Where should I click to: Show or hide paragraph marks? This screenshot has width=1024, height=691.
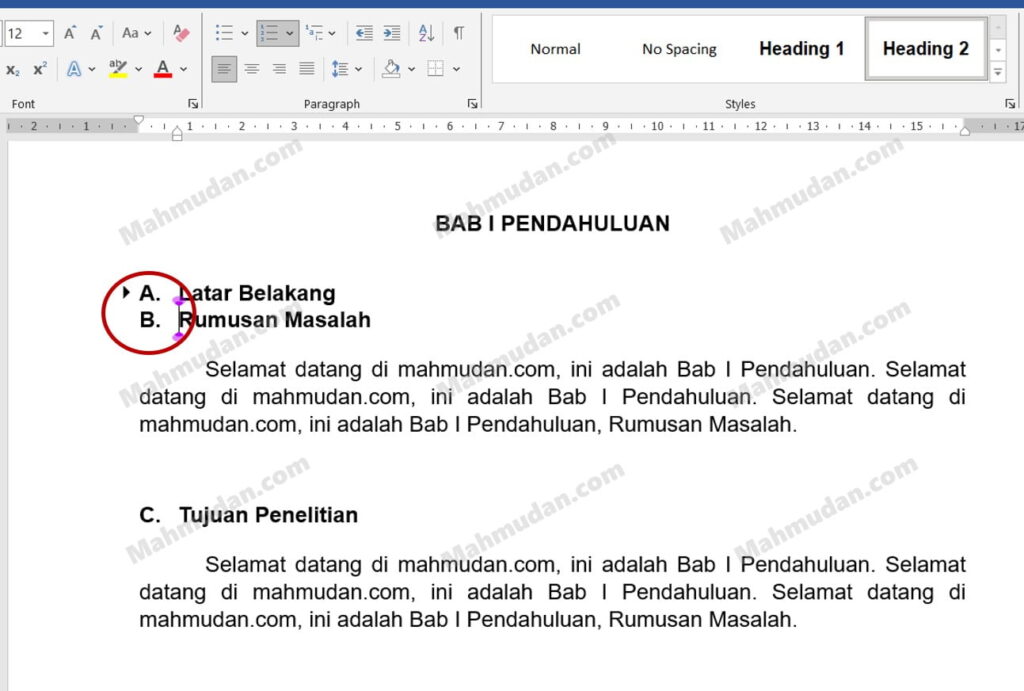point(458,33)
